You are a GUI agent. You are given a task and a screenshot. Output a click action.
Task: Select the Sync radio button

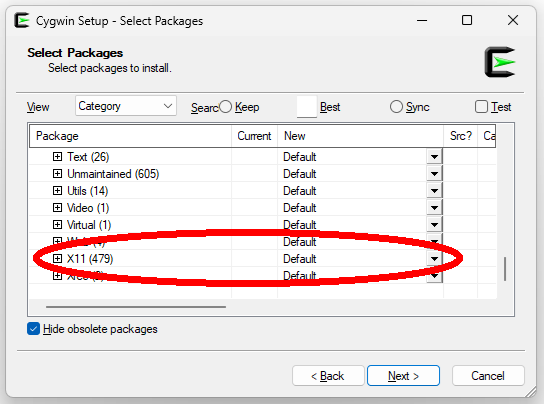tap(396, 107)
